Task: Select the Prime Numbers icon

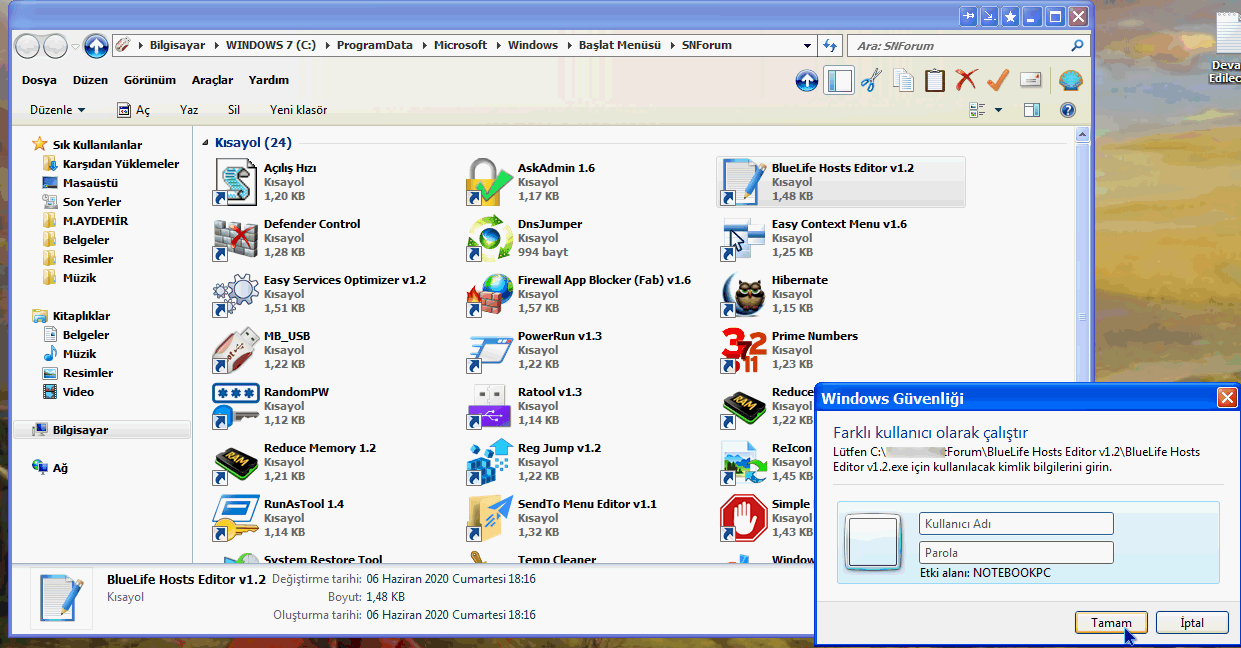Action: point(744,351)
